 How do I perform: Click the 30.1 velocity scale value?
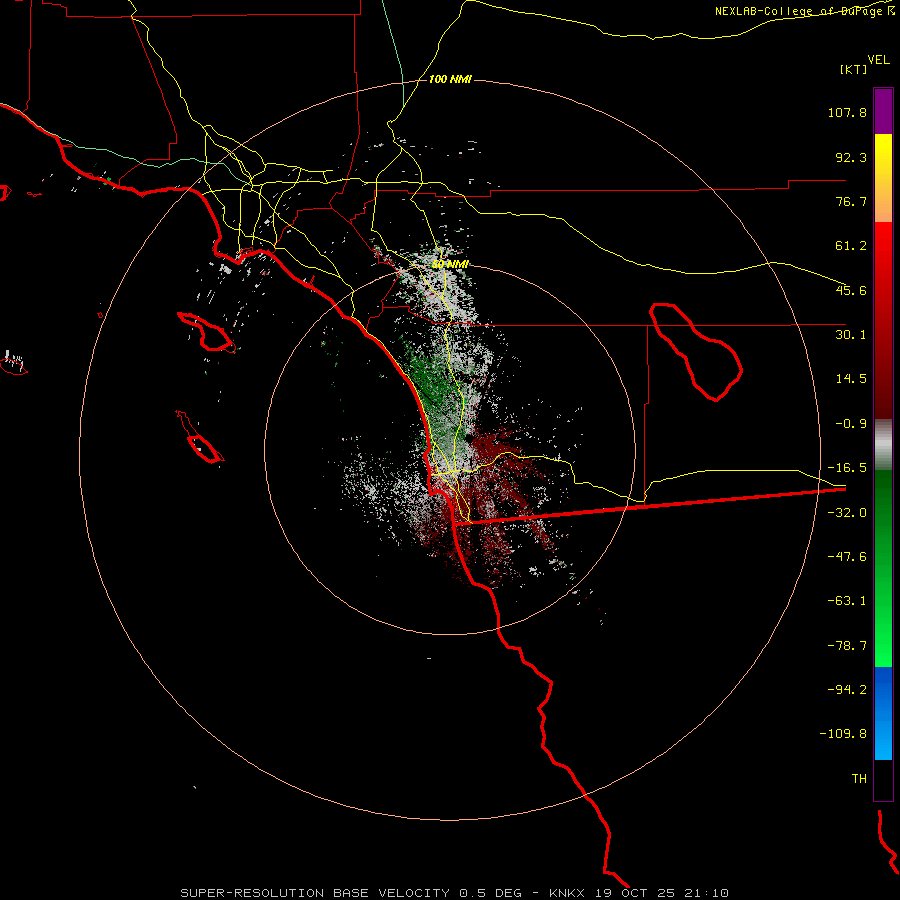click(x=851, y=335)
